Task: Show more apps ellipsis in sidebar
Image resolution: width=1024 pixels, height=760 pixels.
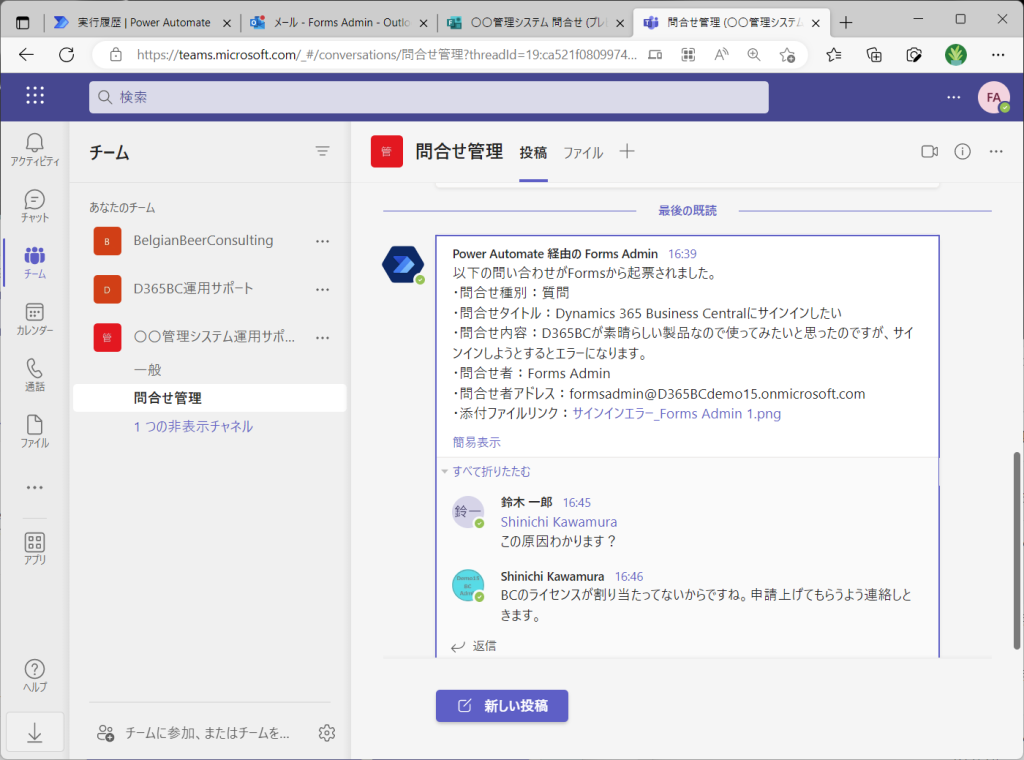Action: 35,488
